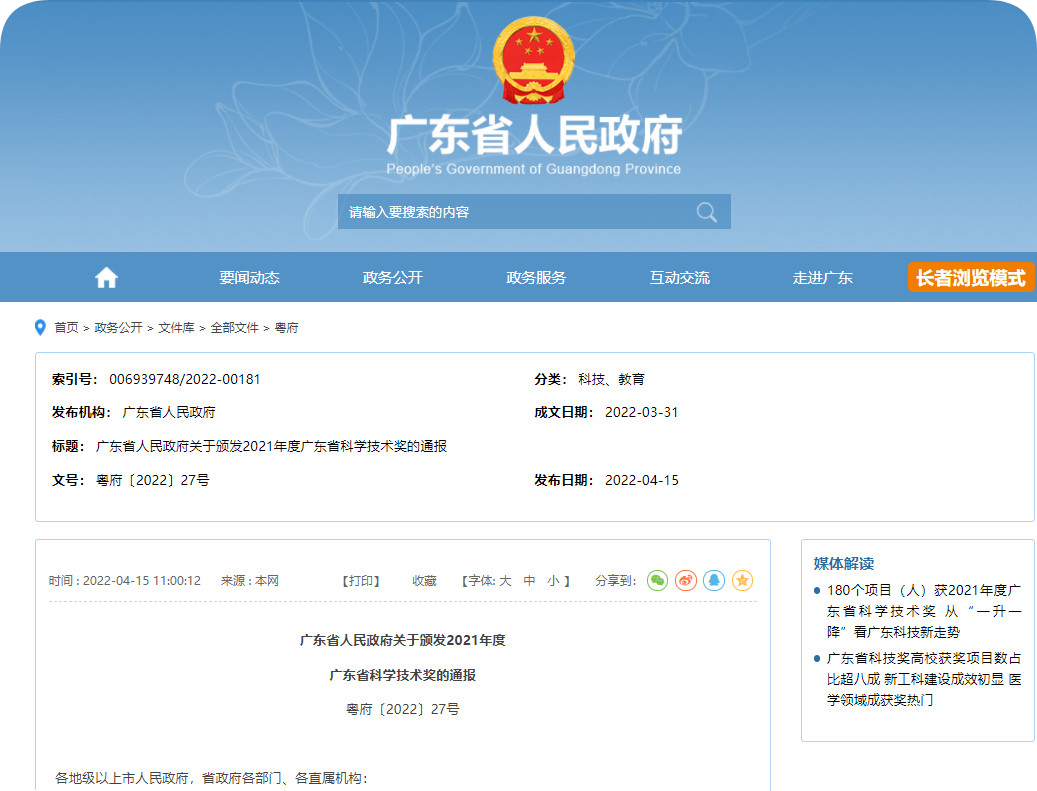Click the timestamp 2022-04-15 11:00:12
The image size is (1037, 791).
(142, 581)
